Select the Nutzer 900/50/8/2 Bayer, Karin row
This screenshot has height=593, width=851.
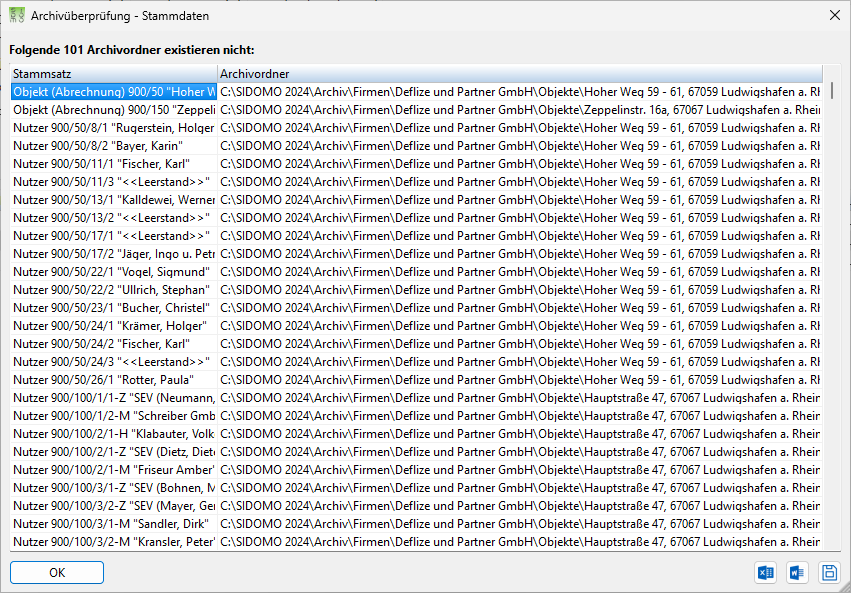[416, 146]
